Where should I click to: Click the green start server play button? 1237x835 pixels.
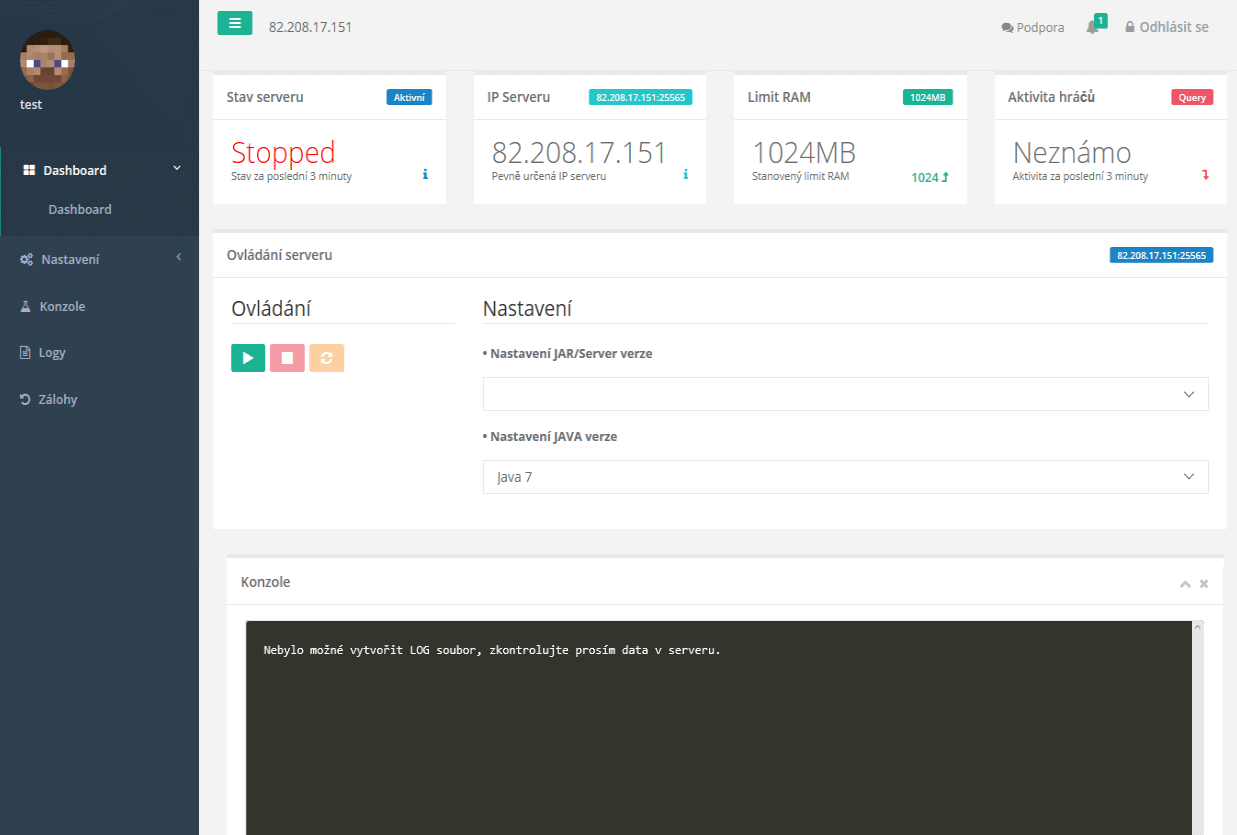coord(248,358)
